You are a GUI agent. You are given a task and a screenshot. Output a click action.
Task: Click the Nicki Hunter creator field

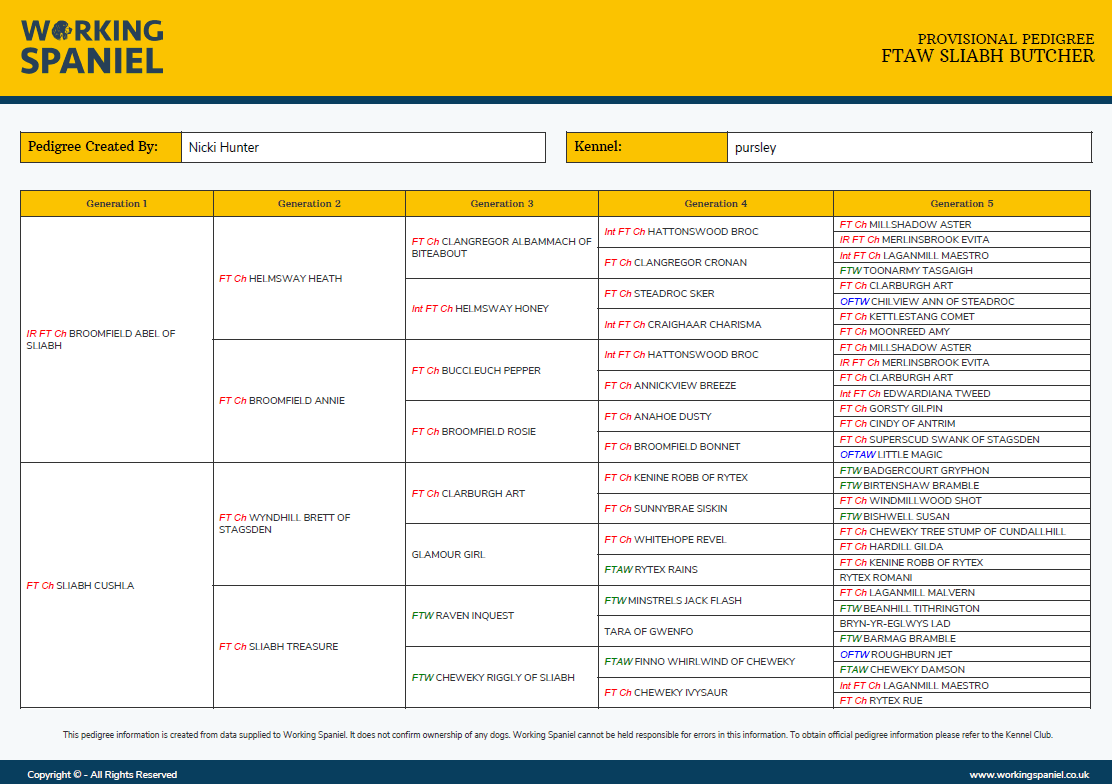(x=362, y=147)
